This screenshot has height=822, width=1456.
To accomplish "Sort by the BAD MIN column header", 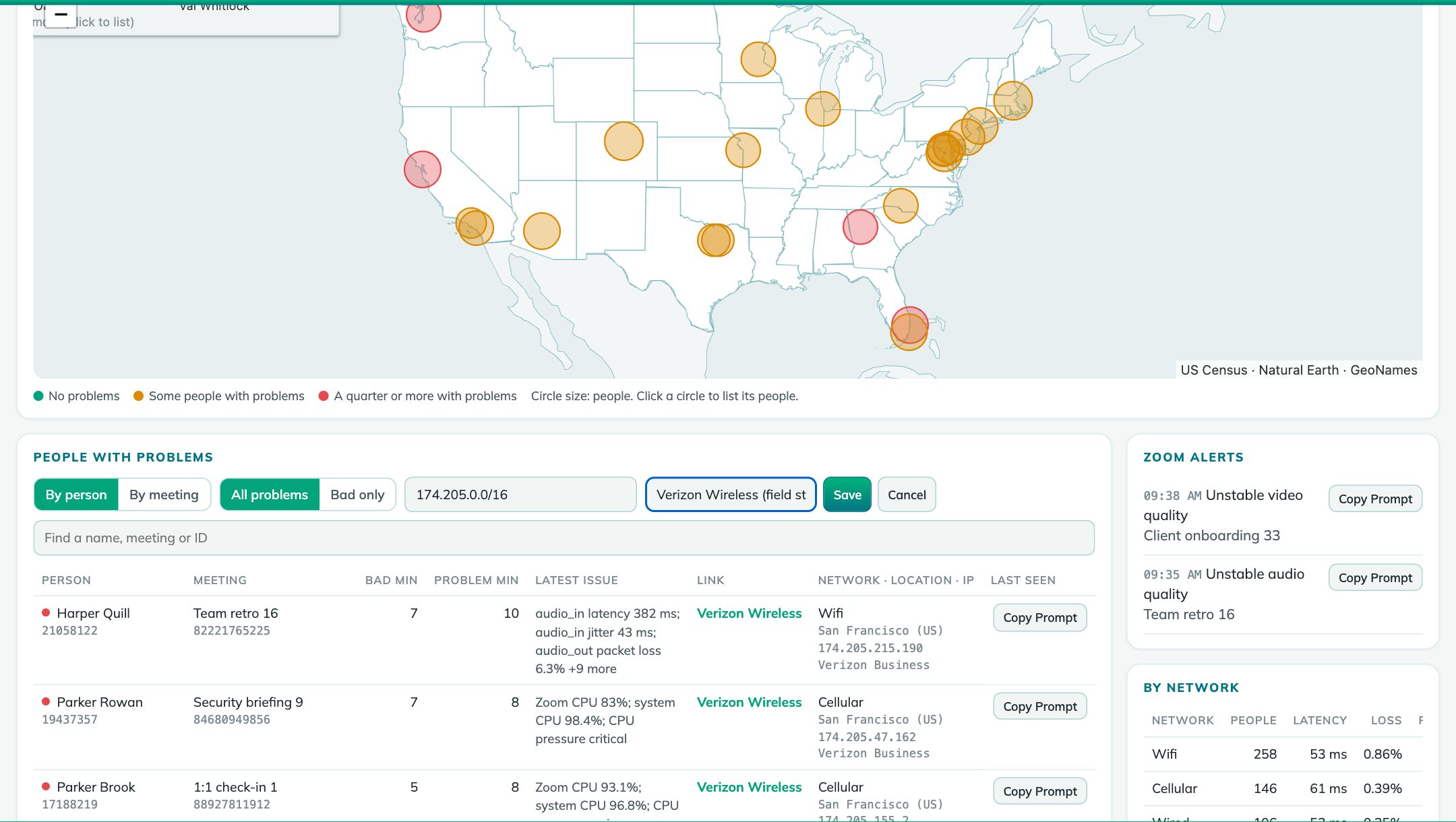I will point(391,580).
